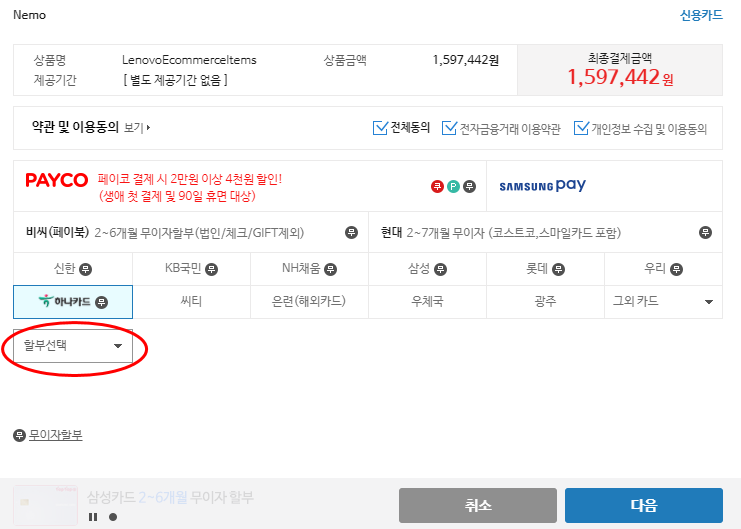The image size is (741, 529).
Task: Click the final amount 1,597,442원 in red
Action: (x=620, y=78)
